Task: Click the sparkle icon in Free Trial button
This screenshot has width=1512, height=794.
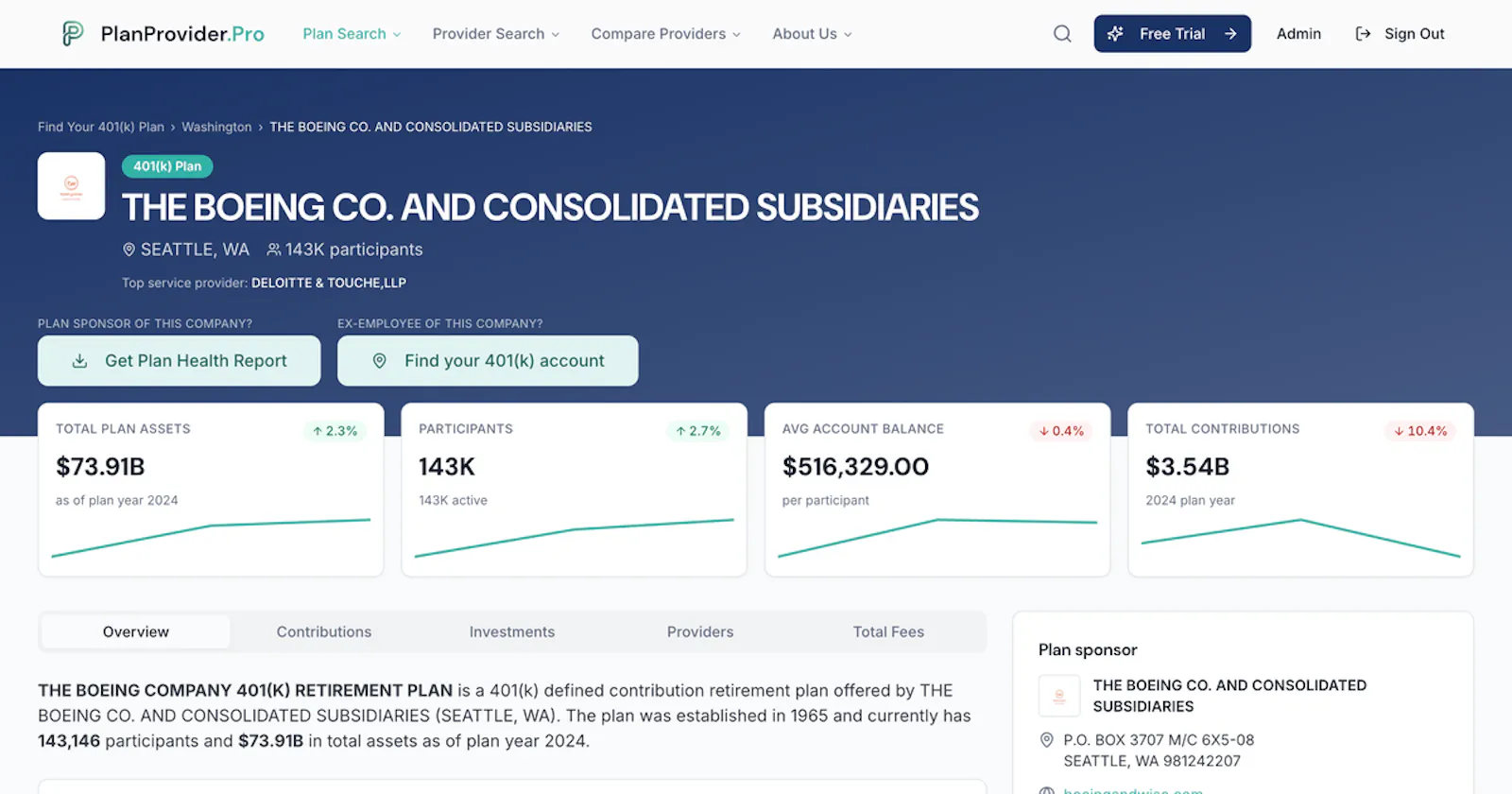Action: [x=1115, y=34]
